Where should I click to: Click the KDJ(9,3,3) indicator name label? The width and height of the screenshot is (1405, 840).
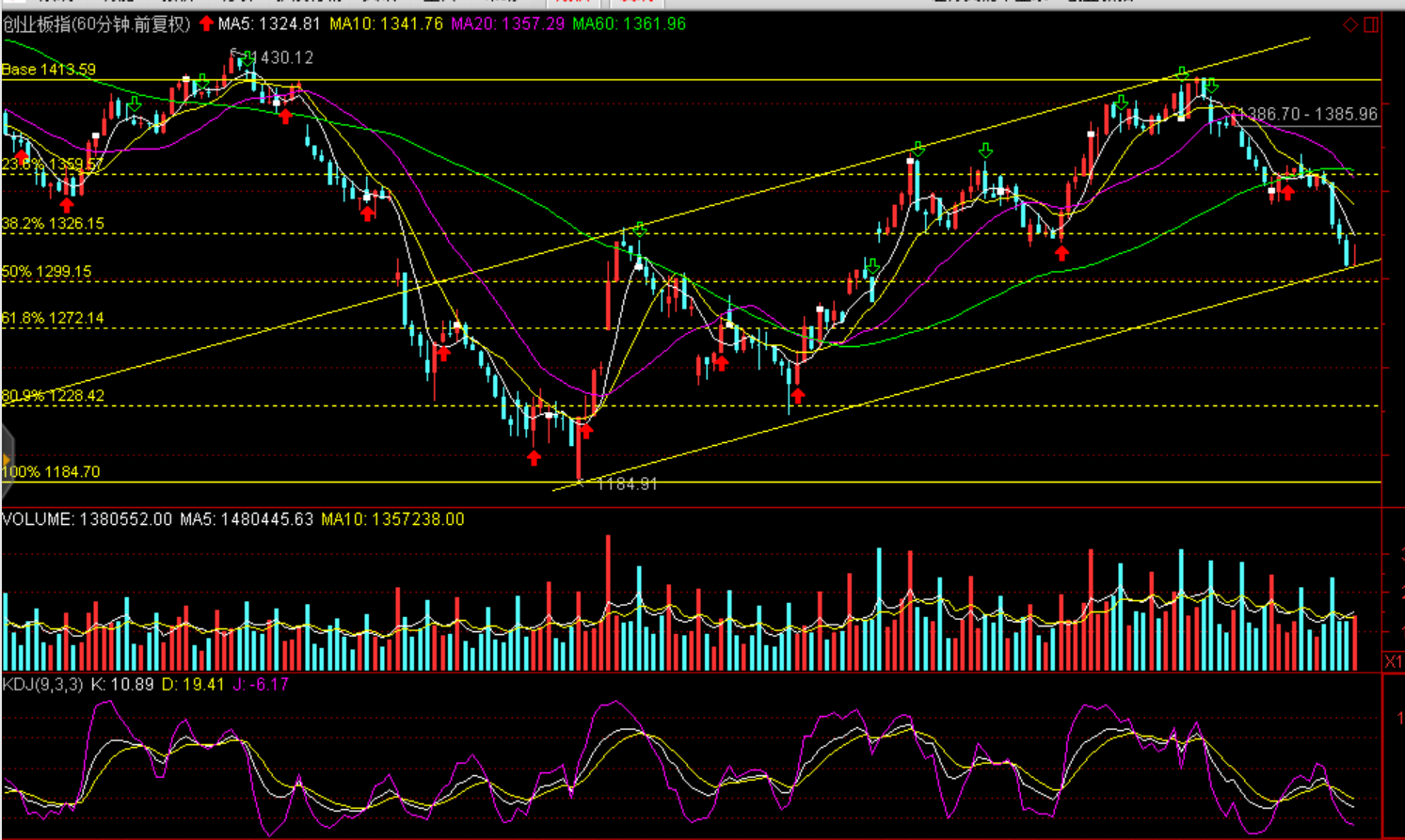(42, 685)
